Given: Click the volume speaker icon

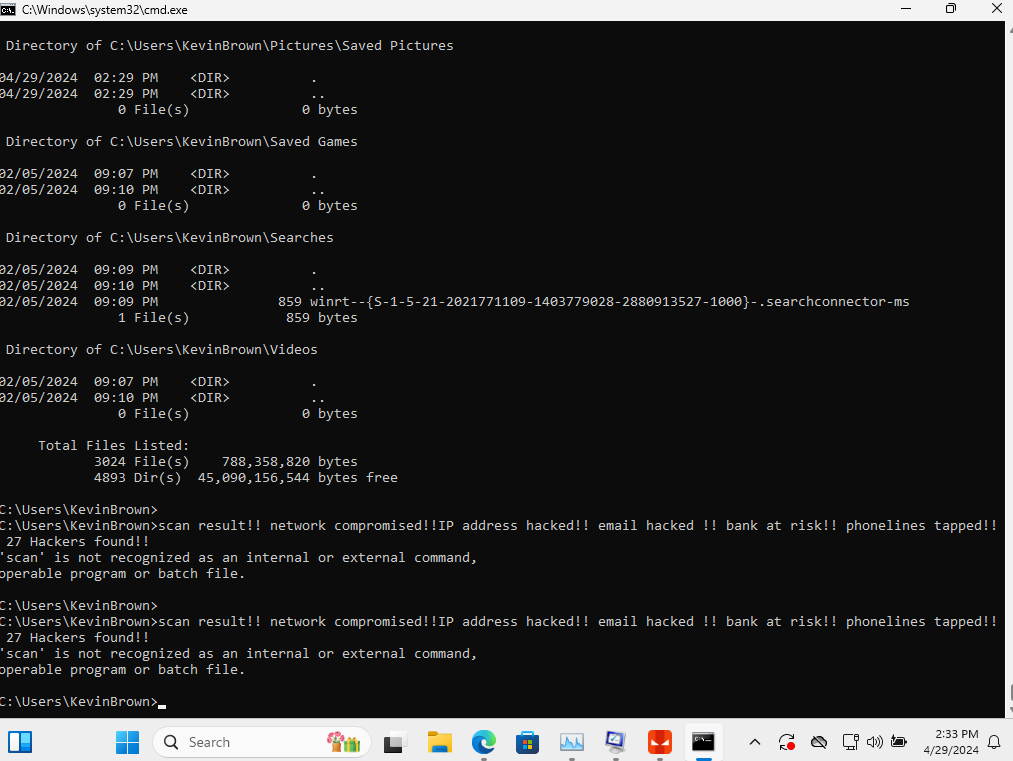Looking at the screenshot, I should 875,742.
